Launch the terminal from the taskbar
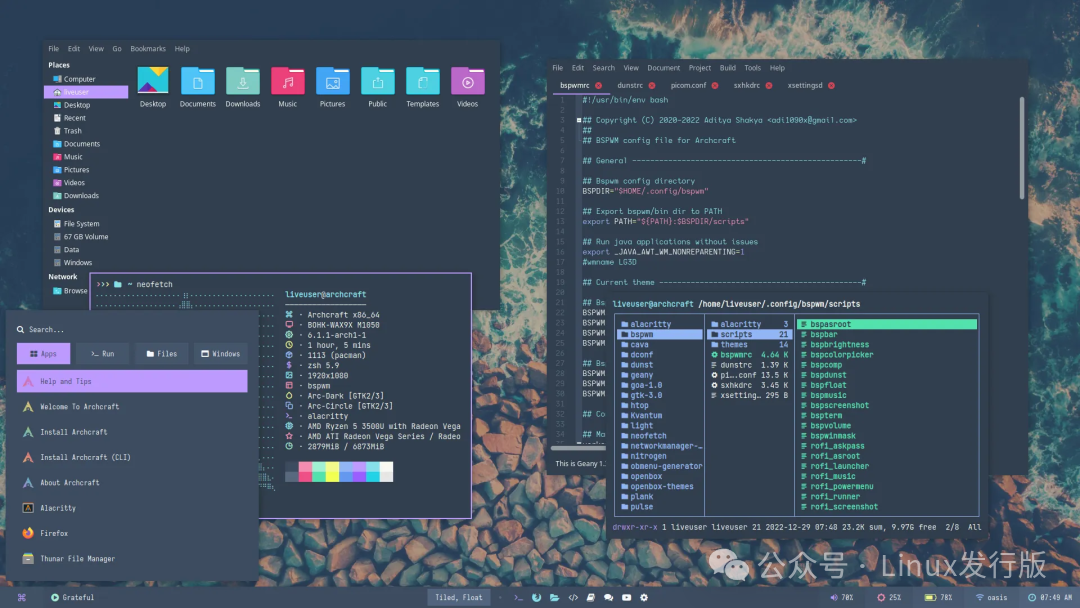 (517, 597)
